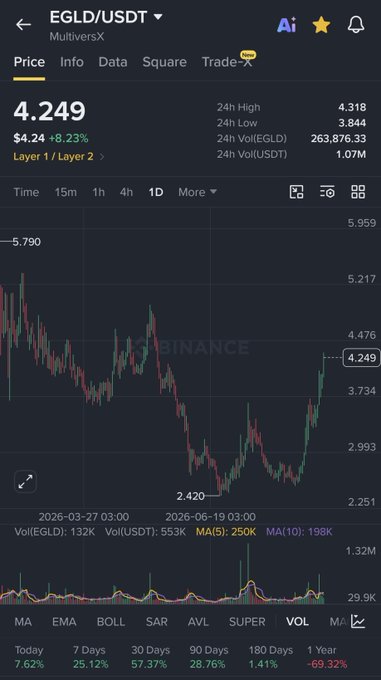Image resolution: width=381 pixels, height=680 pixels.
Task: Select the BOLL indicator
Action: pyautogui.click(x=111, y=622)
